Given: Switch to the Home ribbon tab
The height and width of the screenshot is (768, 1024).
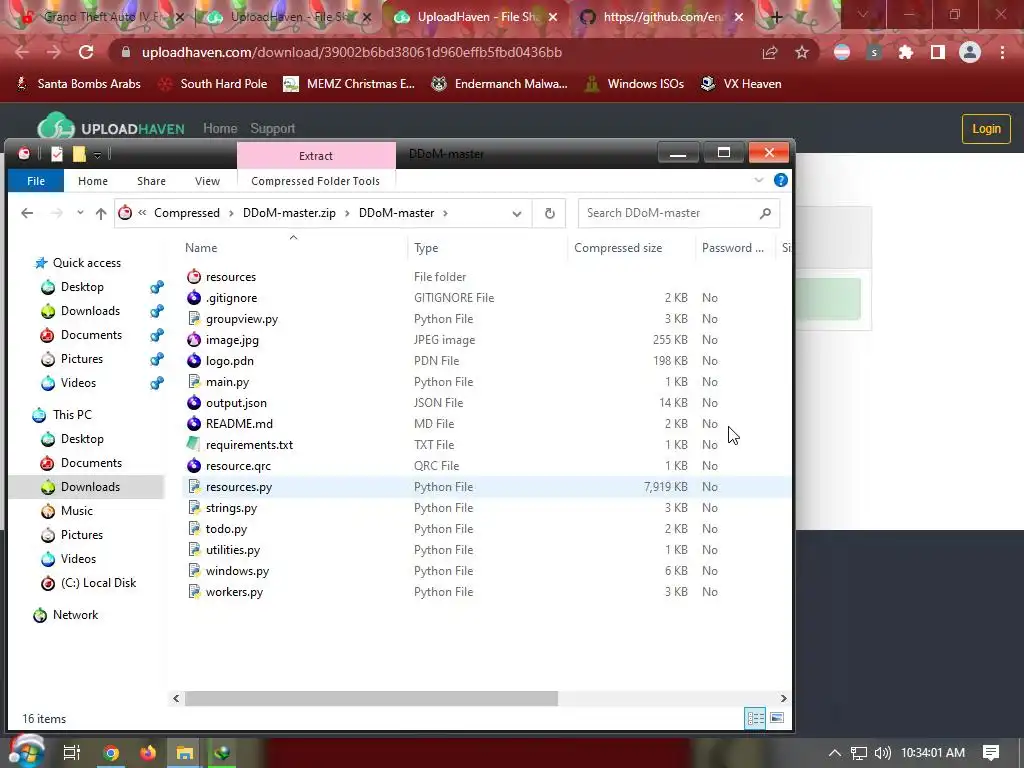Looking at the screenshot, I should [x=93, y=181].
